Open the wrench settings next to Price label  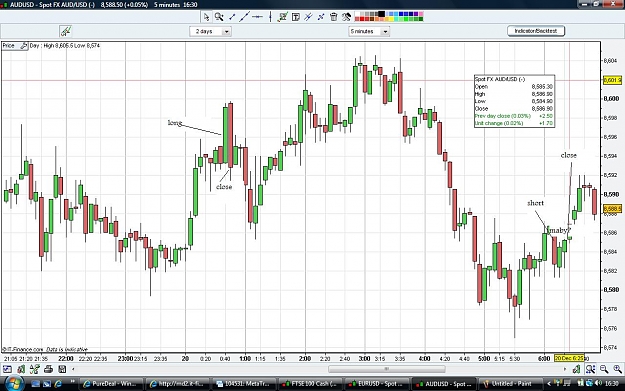(24, 46)
